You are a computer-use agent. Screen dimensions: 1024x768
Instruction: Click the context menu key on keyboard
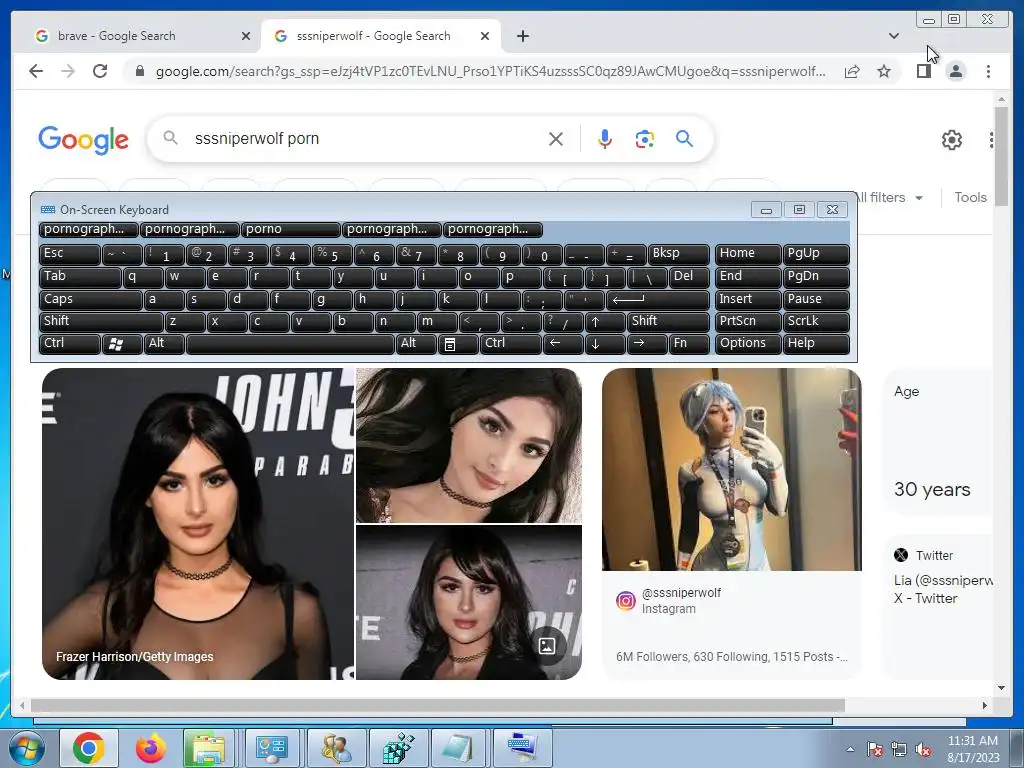tap(457, 344)
